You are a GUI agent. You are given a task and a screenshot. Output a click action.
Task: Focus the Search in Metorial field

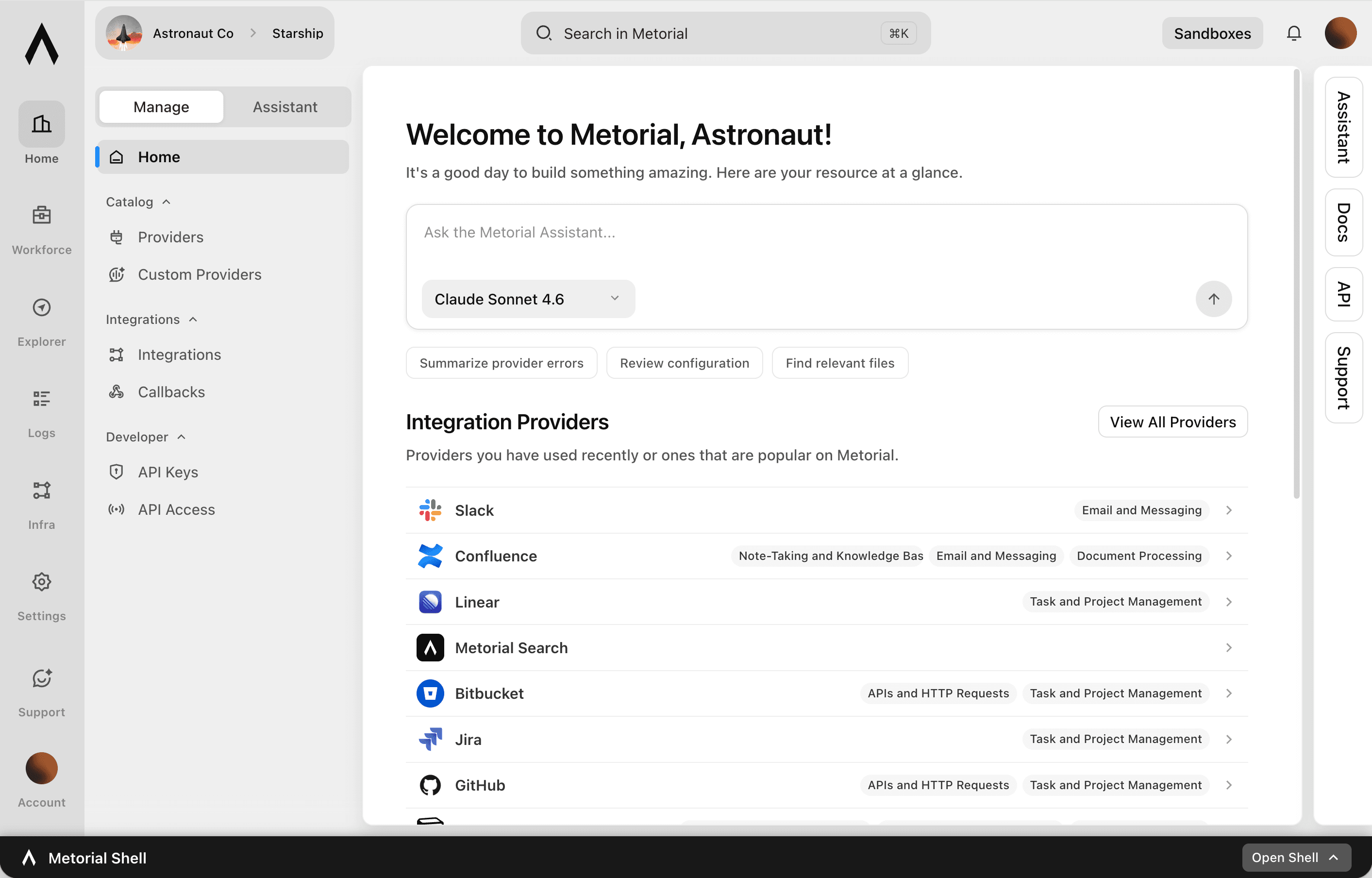726,33
